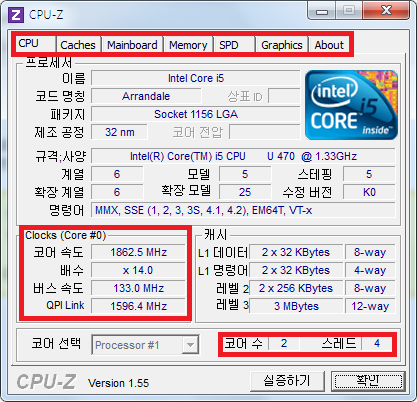Click the Level 3 cache value 3 MBytes
This screenshot has height=402, width=417.
click(296, 306)
